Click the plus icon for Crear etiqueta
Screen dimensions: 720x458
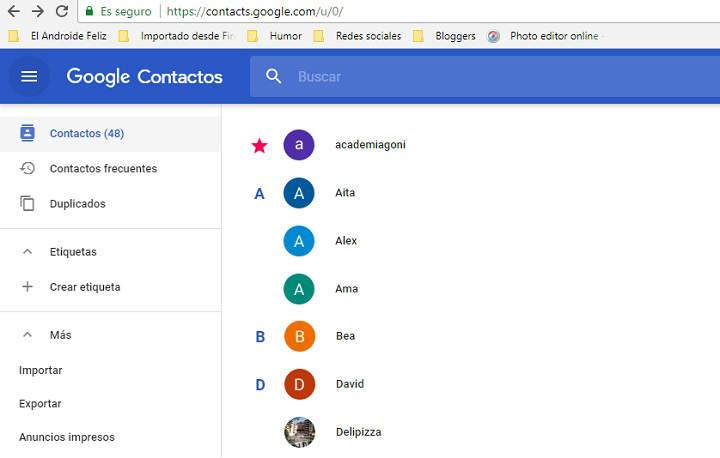point(28,287)
